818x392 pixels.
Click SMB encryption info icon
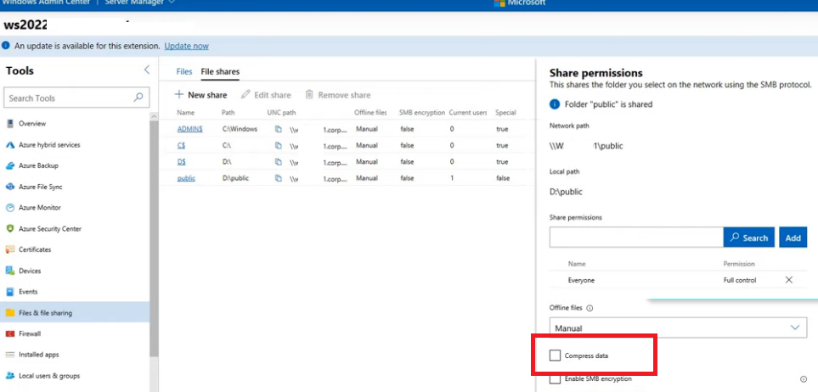pyautogui.click(x=803, y=379)
